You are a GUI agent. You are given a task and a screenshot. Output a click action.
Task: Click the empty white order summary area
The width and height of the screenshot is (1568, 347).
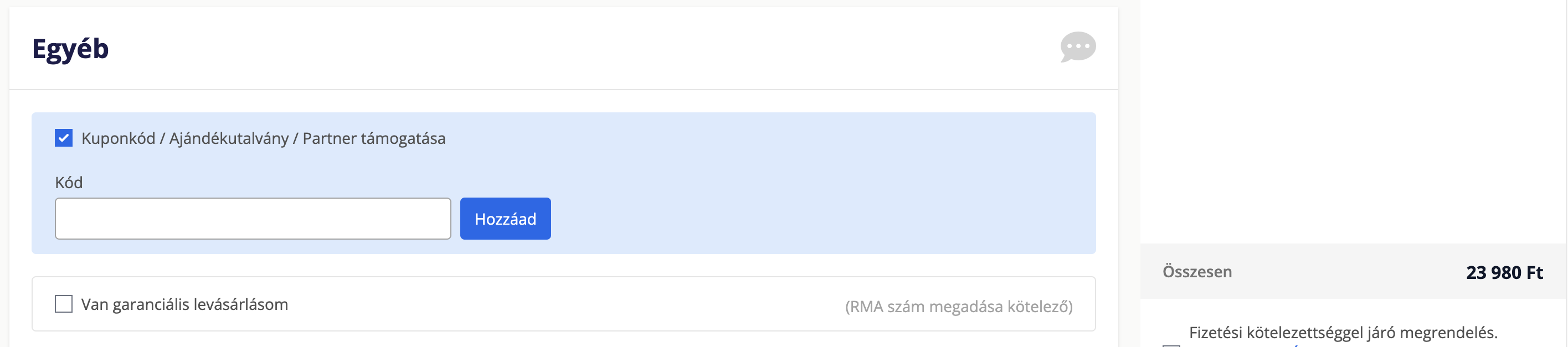[1353, 122]
